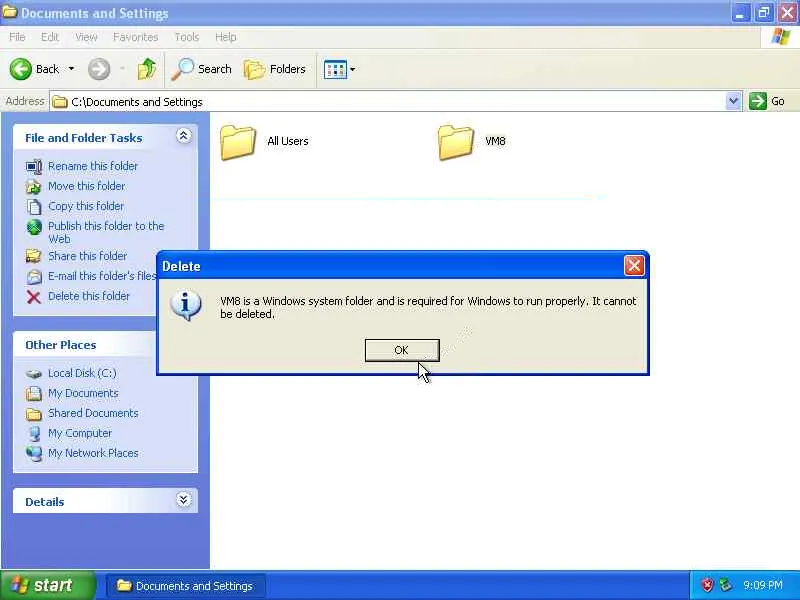Click the Move this folder icon

tap(34, 186)
